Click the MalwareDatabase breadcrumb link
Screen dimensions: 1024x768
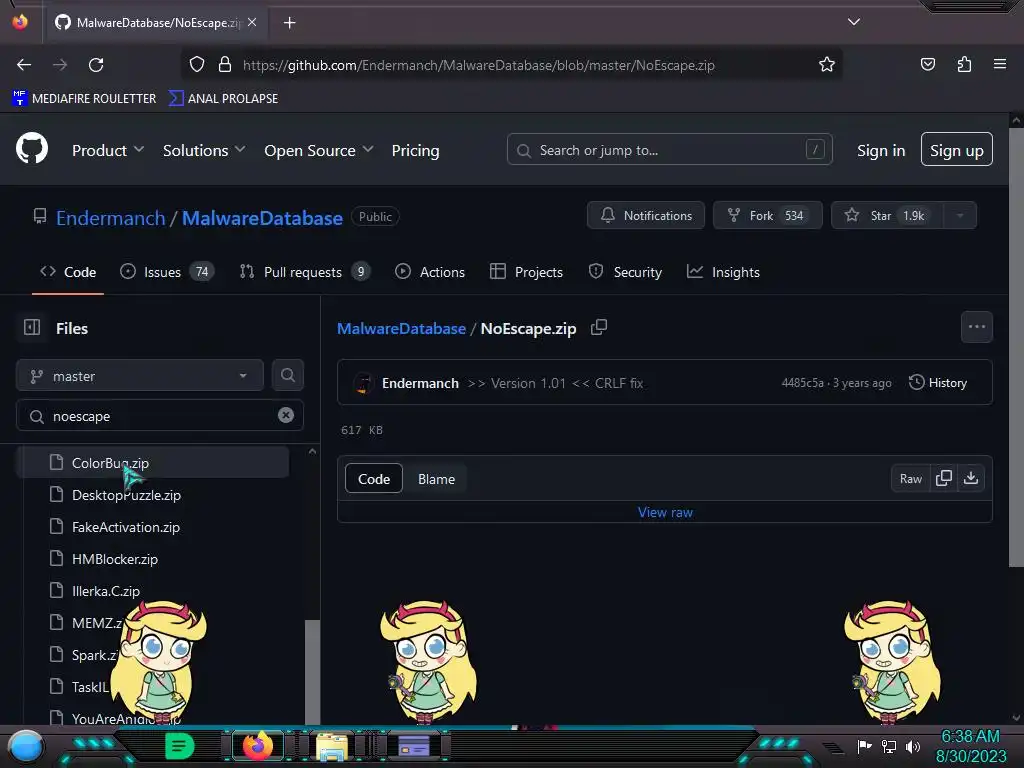click(x=402, y=328)
